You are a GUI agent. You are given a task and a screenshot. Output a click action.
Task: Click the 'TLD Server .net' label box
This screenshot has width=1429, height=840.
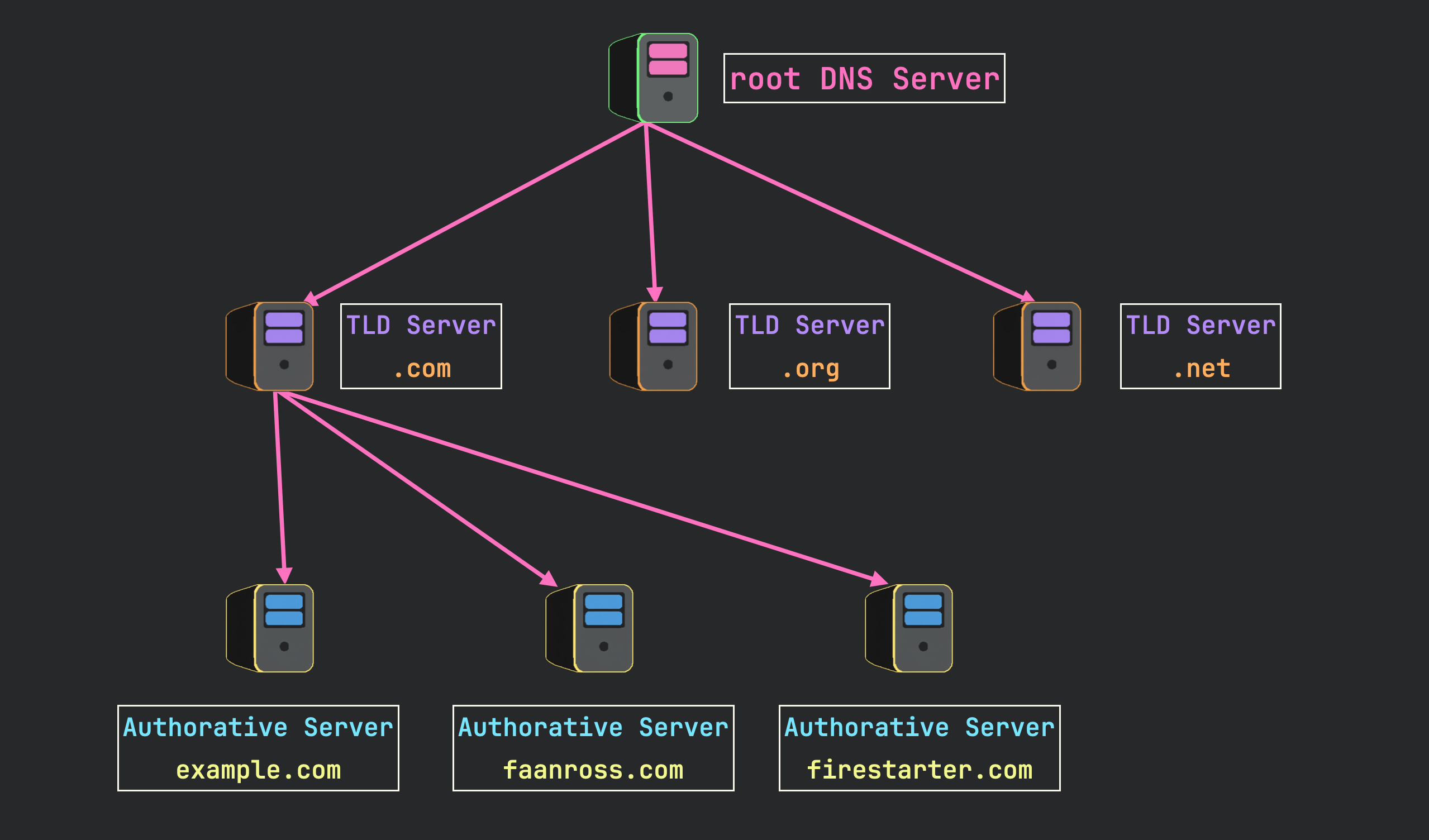pyautogui.click(x=1199, y=346)
